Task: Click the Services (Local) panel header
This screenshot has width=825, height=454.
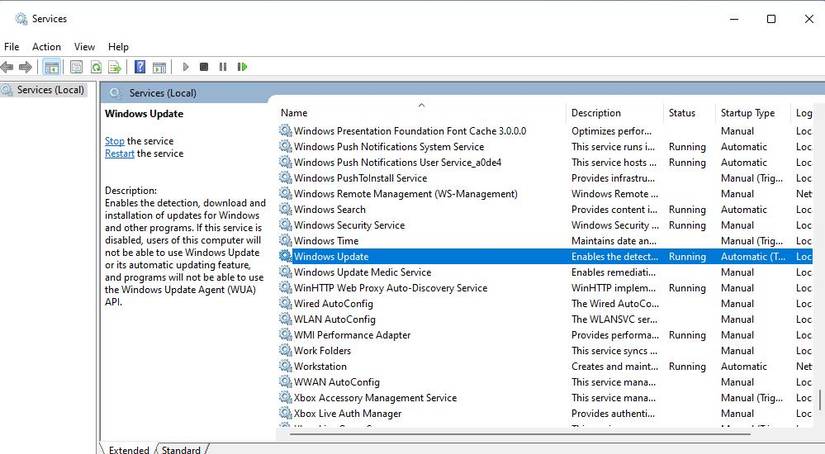Action: click(x=163, y=93)
